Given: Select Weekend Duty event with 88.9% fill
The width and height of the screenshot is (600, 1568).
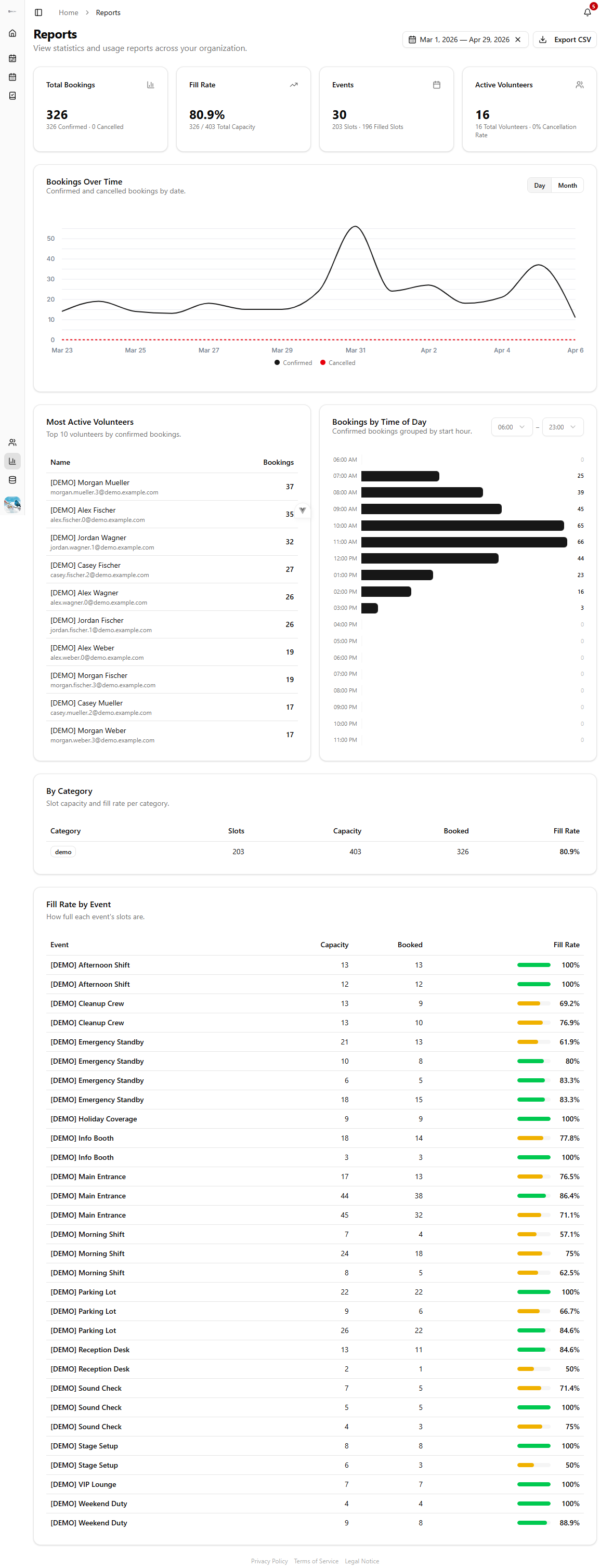Looking at the screenshot, I should pos(315,1523).
